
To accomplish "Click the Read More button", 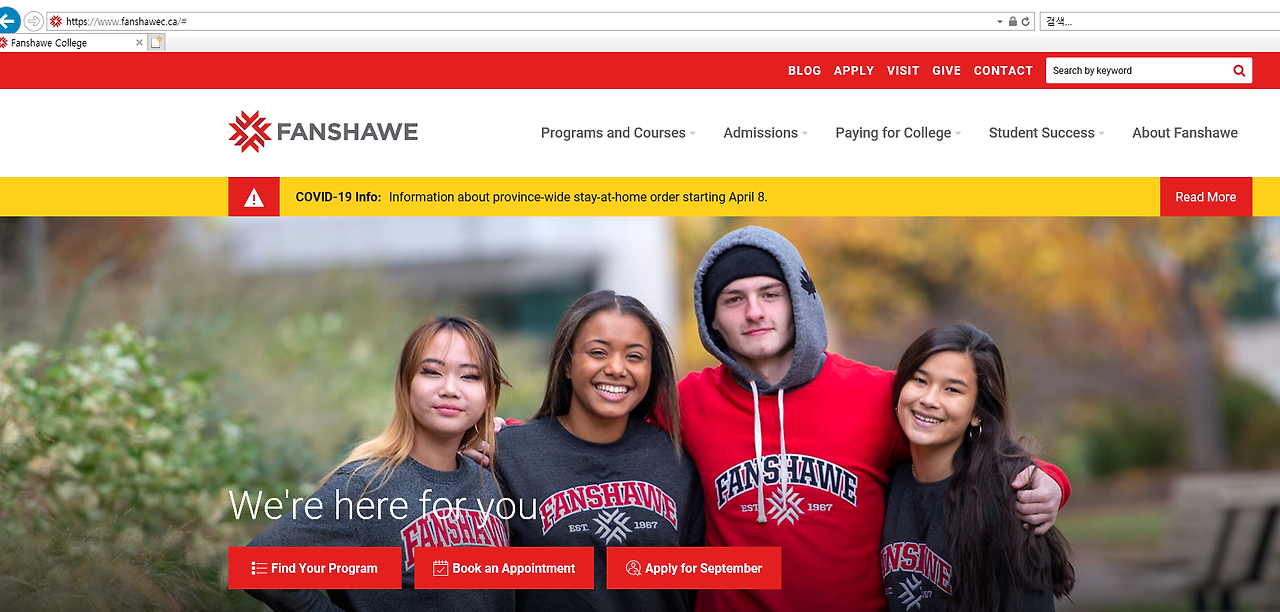I will pyautogui.click(x=1206, y=197).
